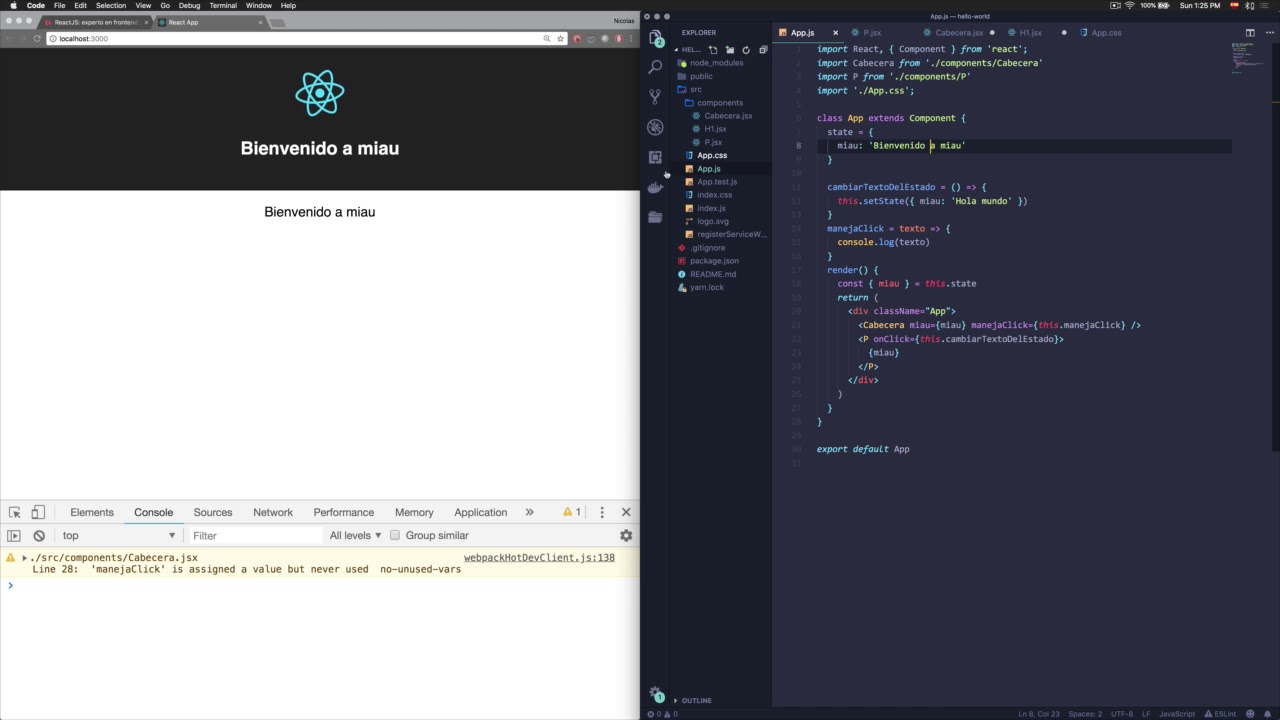The width and height of the screenshot is (1280, 720).
Task: Click the Ln 8, Col 23 position
Action: pos(1039,714)
